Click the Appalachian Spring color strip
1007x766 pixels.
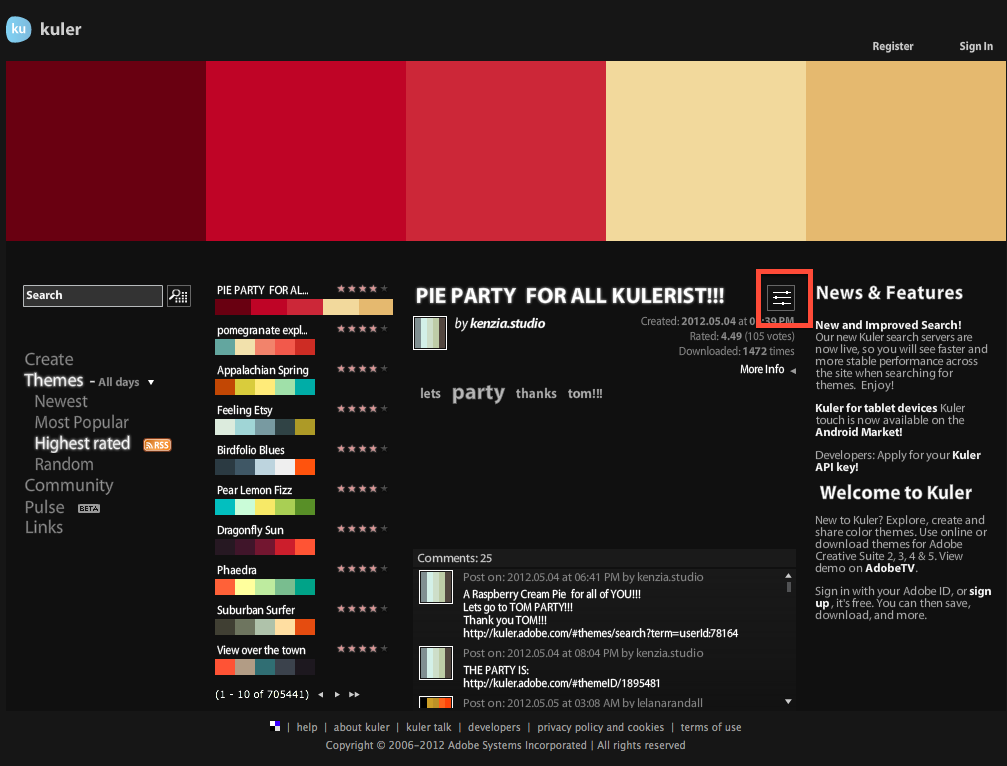(265, 387)
